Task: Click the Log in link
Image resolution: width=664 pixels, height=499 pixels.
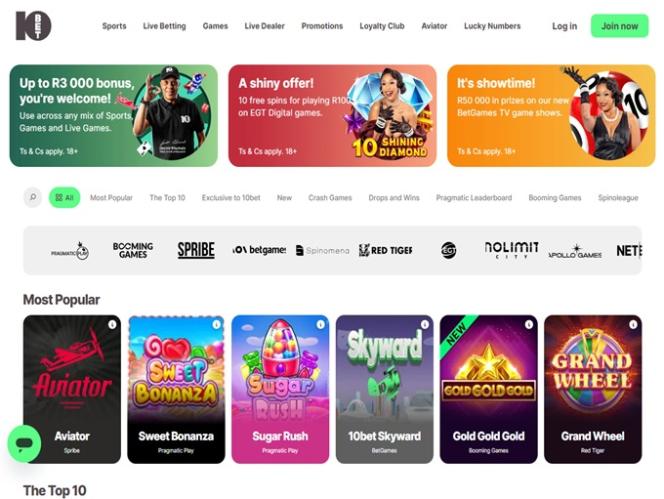Action: point(564,26)
